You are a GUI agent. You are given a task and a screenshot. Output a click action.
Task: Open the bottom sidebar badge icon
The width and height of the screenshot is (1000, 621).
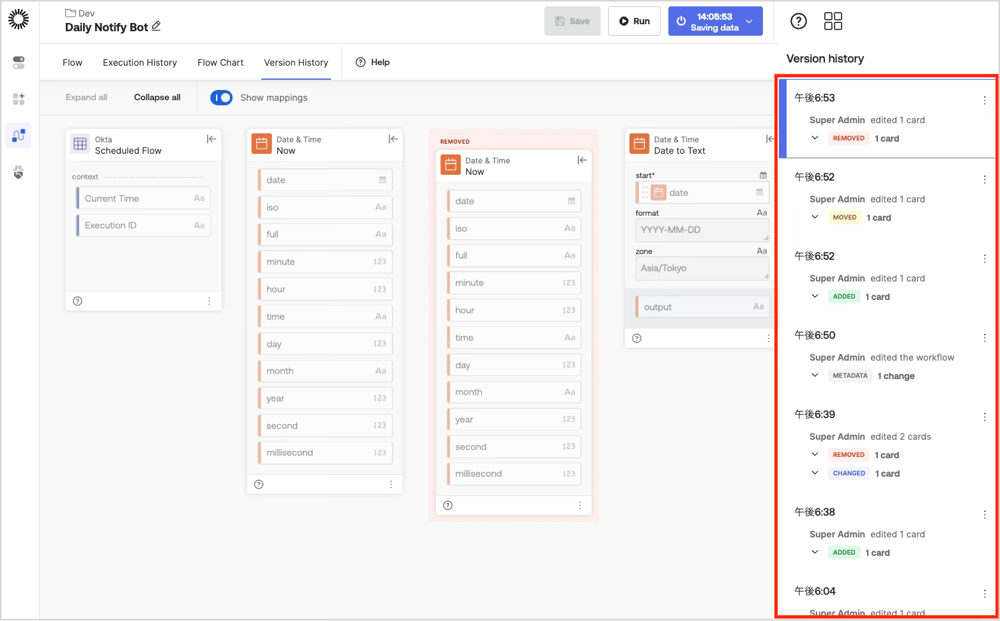[18, 172]
